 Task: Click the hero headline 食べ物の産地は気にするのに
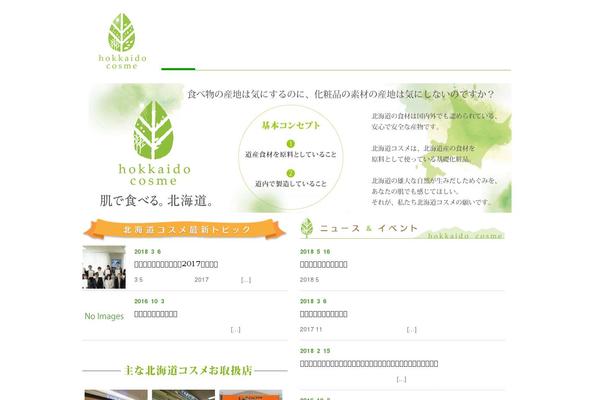(248, 94)
